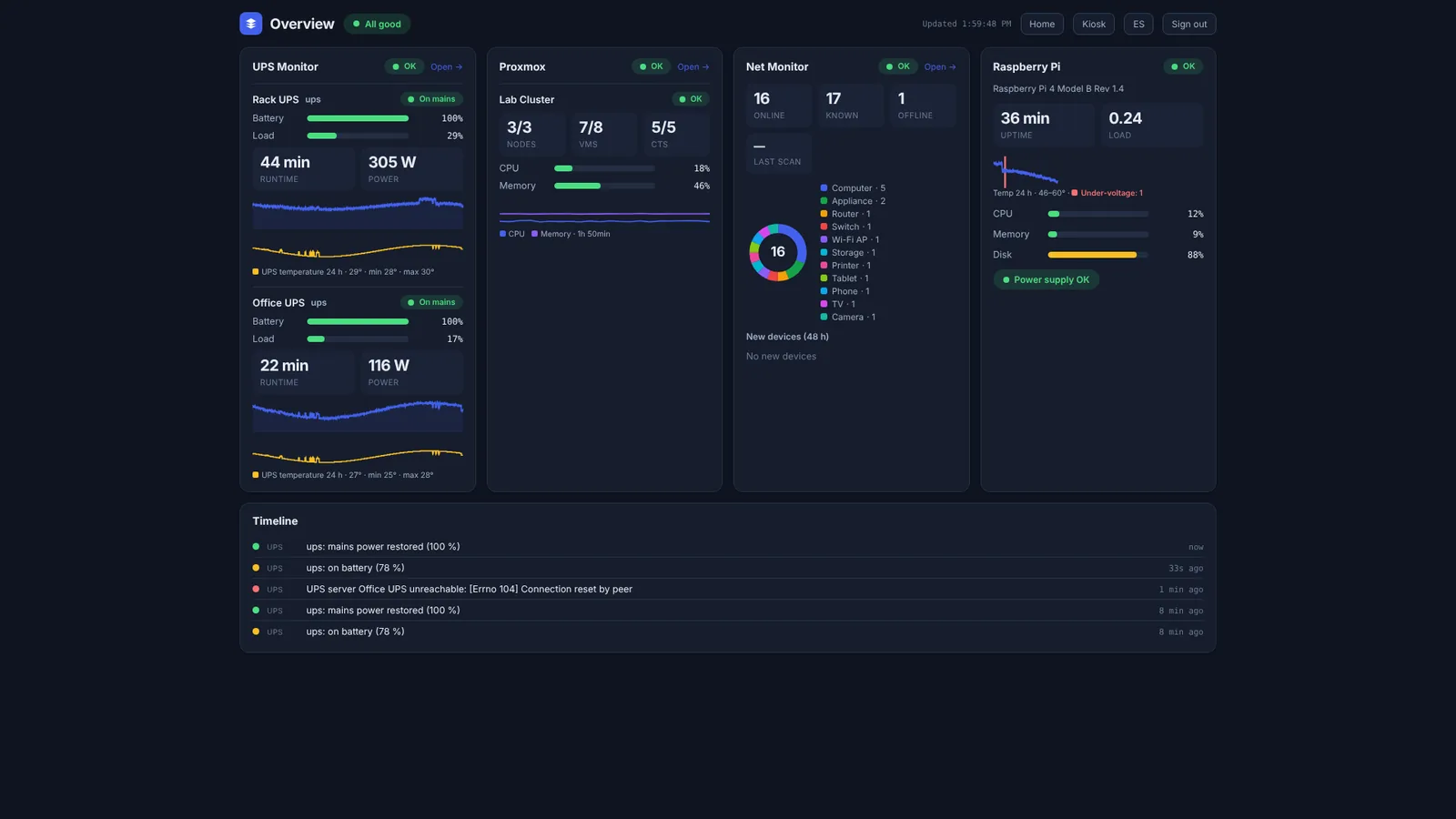Click the green dot of 'now' timeline entry
Viewport: 1456px width, 819px height.
[x=256, y=547]
